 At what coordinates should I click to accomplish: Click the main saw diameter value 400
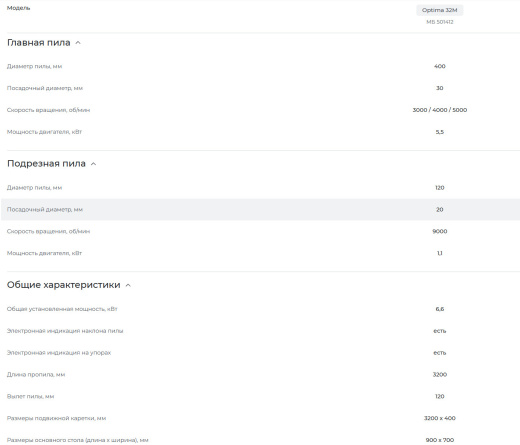click(440, 66)
